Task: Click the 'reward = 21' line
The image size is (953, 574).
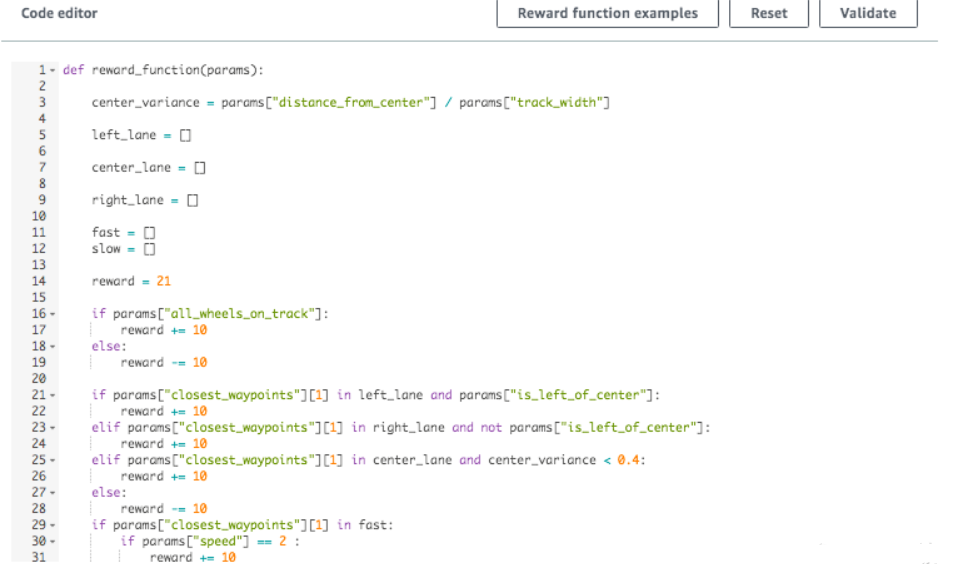Action: click(x=131, y=281)
